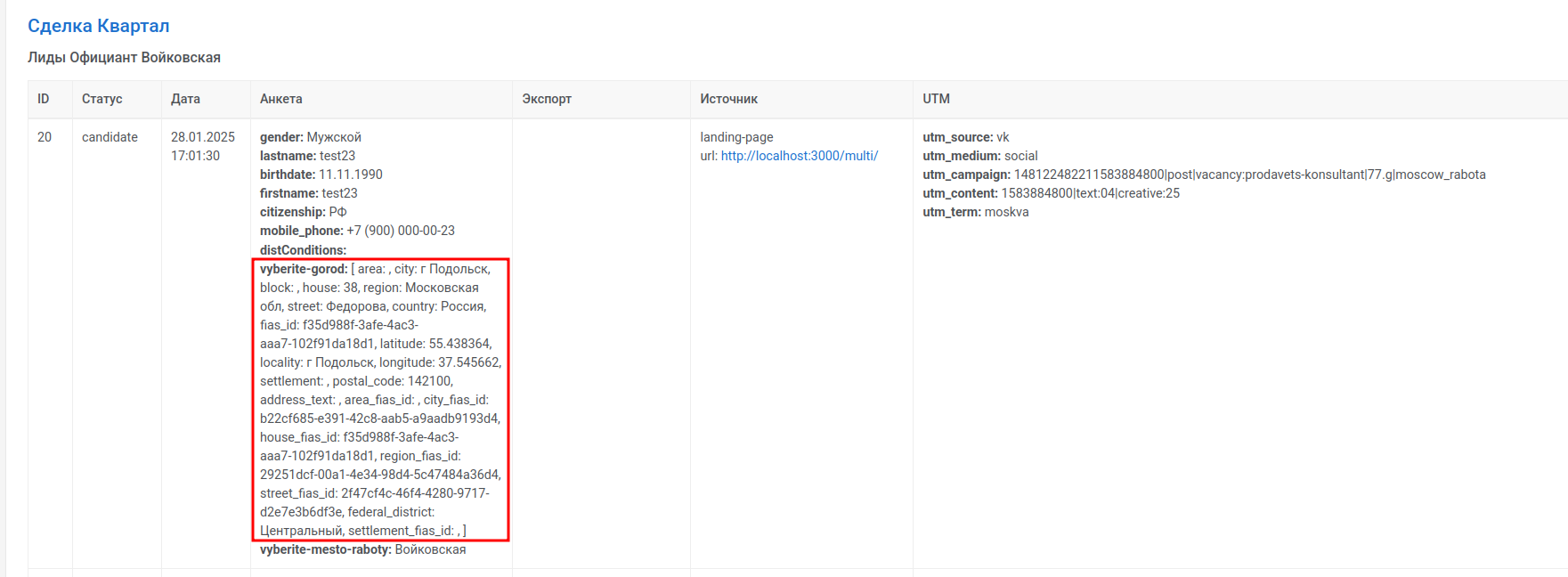Click the highlighted vyberite-gorod address block
Viewport: 1568px width, 577px height.
[380, 400]
